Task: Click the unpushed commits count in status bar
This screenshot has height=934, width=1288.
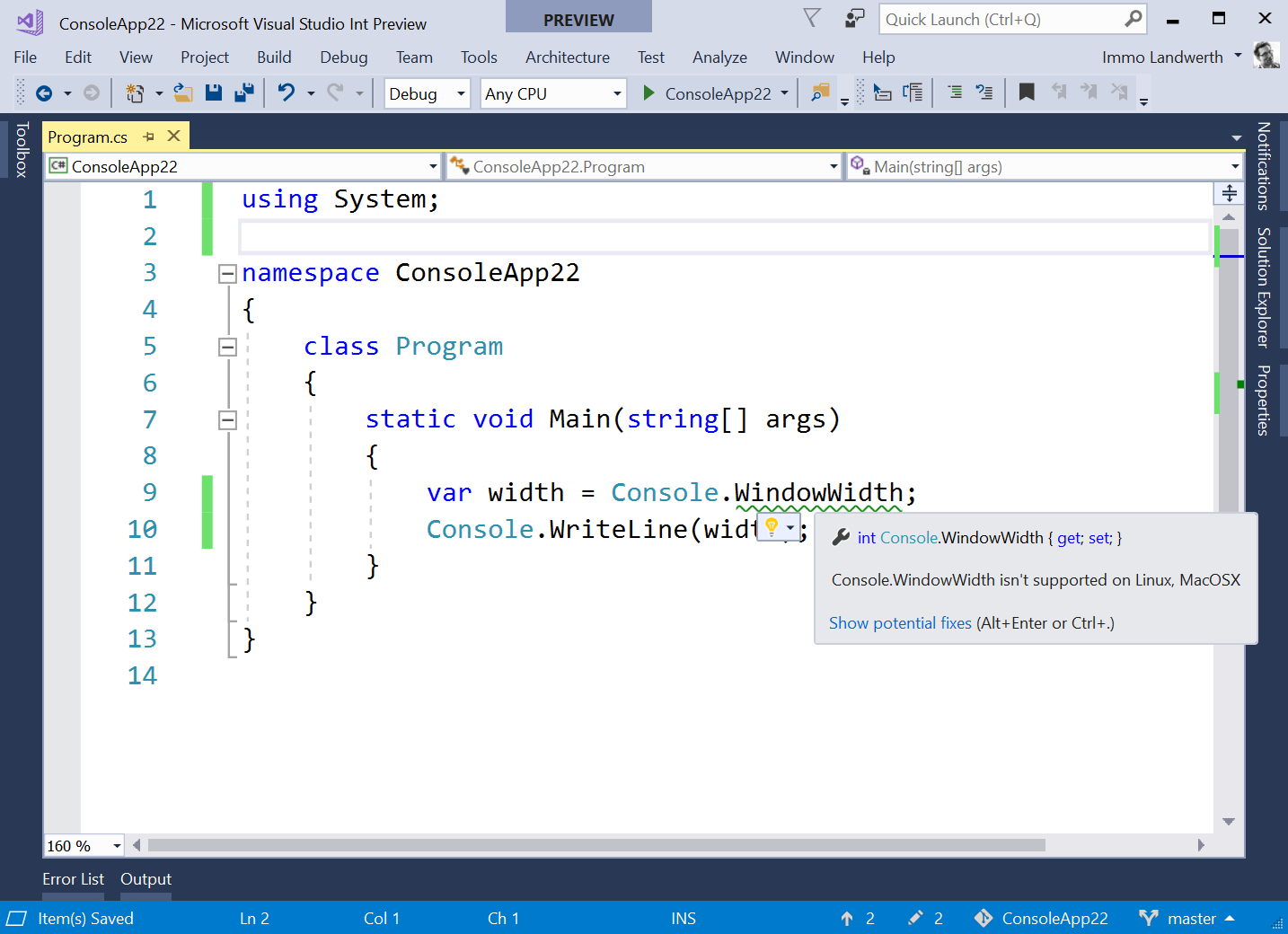Action: (x=858, y=918)
